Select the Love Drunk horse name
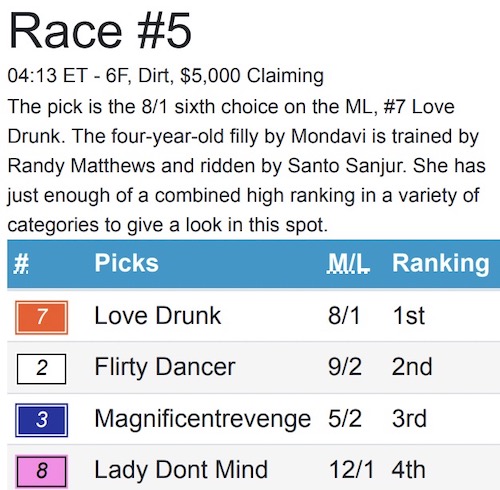This screenshot has height=490, width=500. (158, 316)
